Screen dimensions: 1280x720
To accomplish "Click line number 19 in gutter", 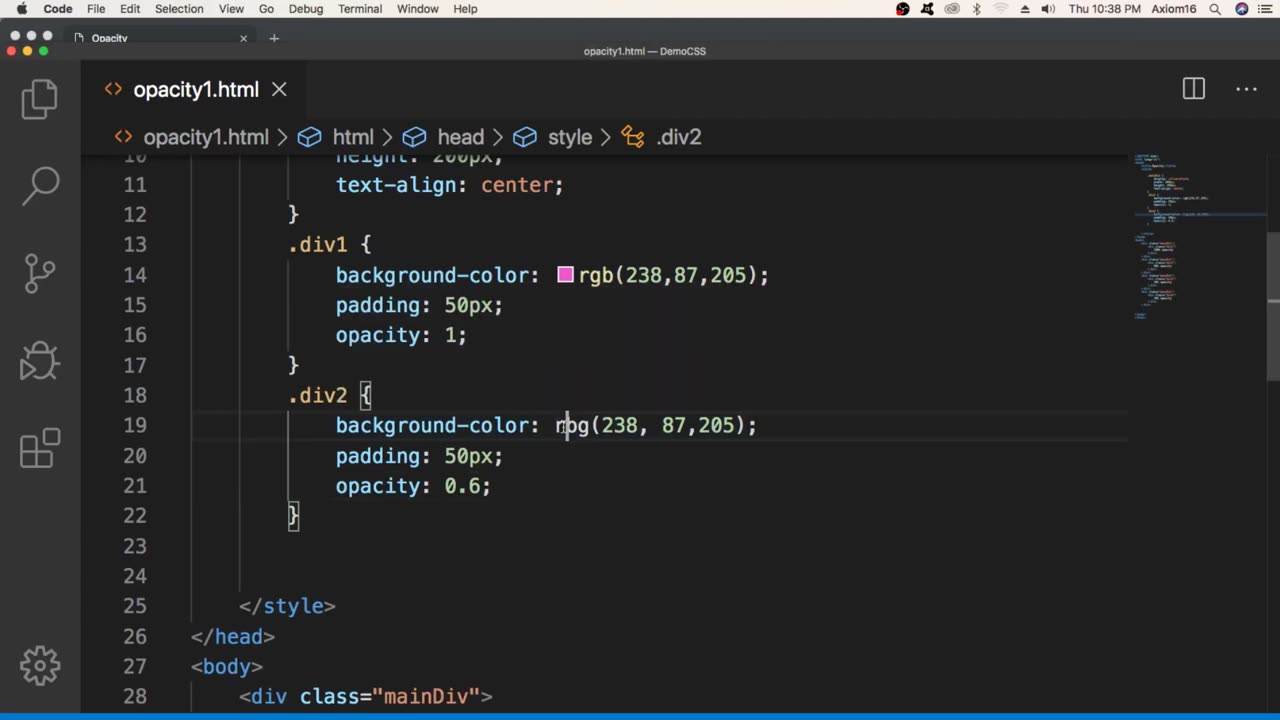I will 135,425.
